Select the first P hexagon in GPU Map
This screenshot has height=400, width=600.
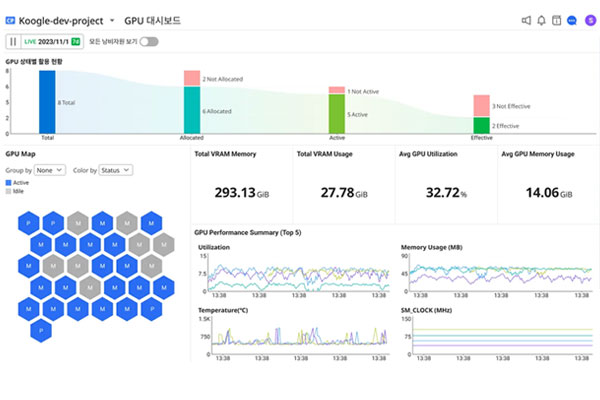[28, 222]
